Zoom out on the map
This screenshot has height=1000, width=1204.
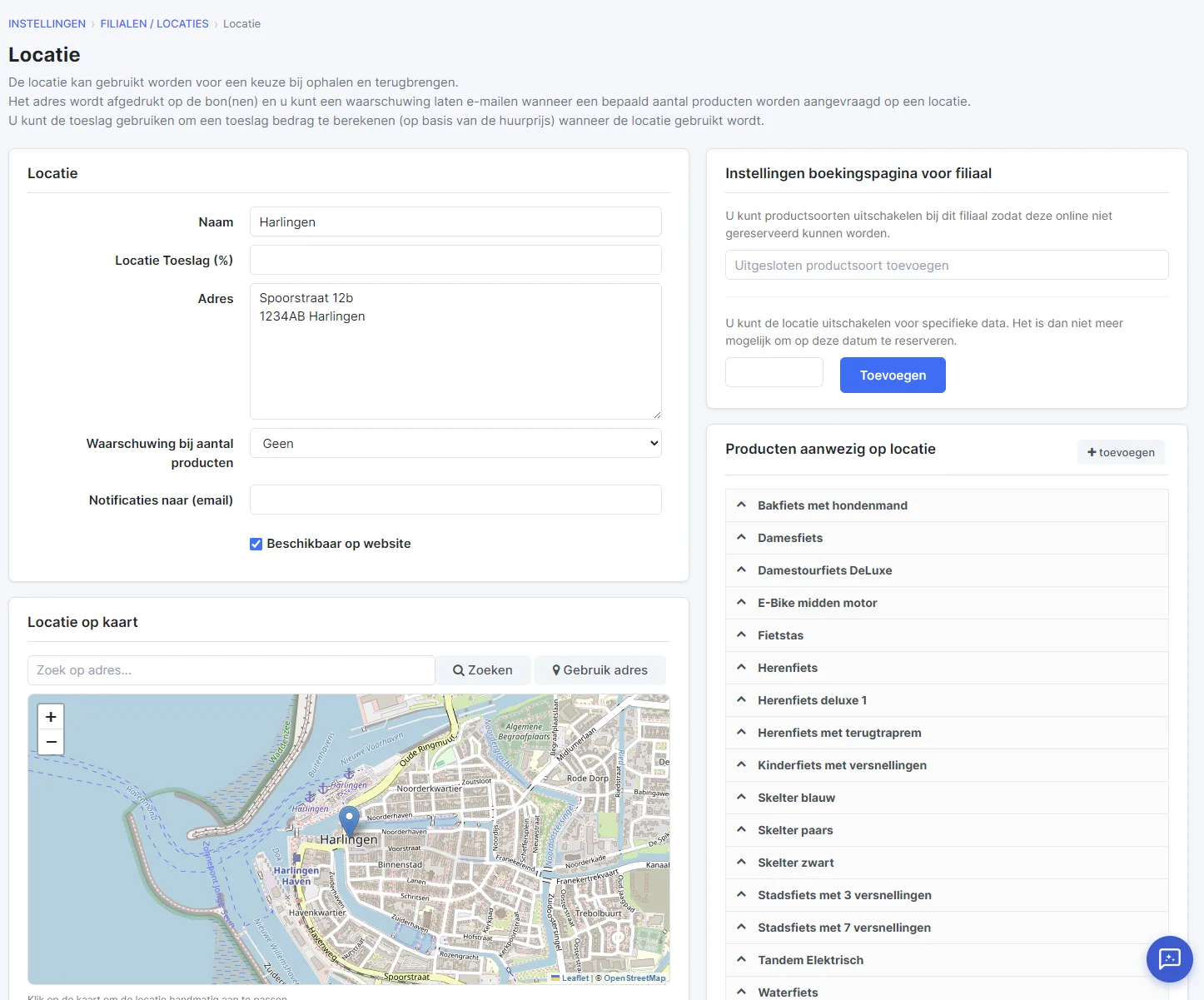51,742
